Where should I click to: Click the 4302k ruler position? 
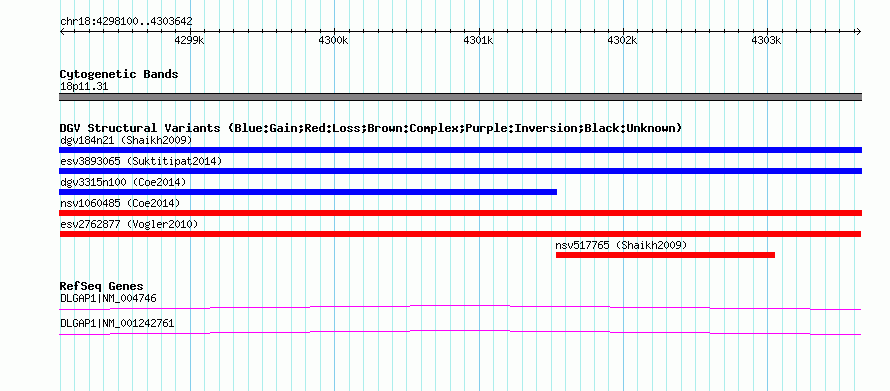[623, 40]
